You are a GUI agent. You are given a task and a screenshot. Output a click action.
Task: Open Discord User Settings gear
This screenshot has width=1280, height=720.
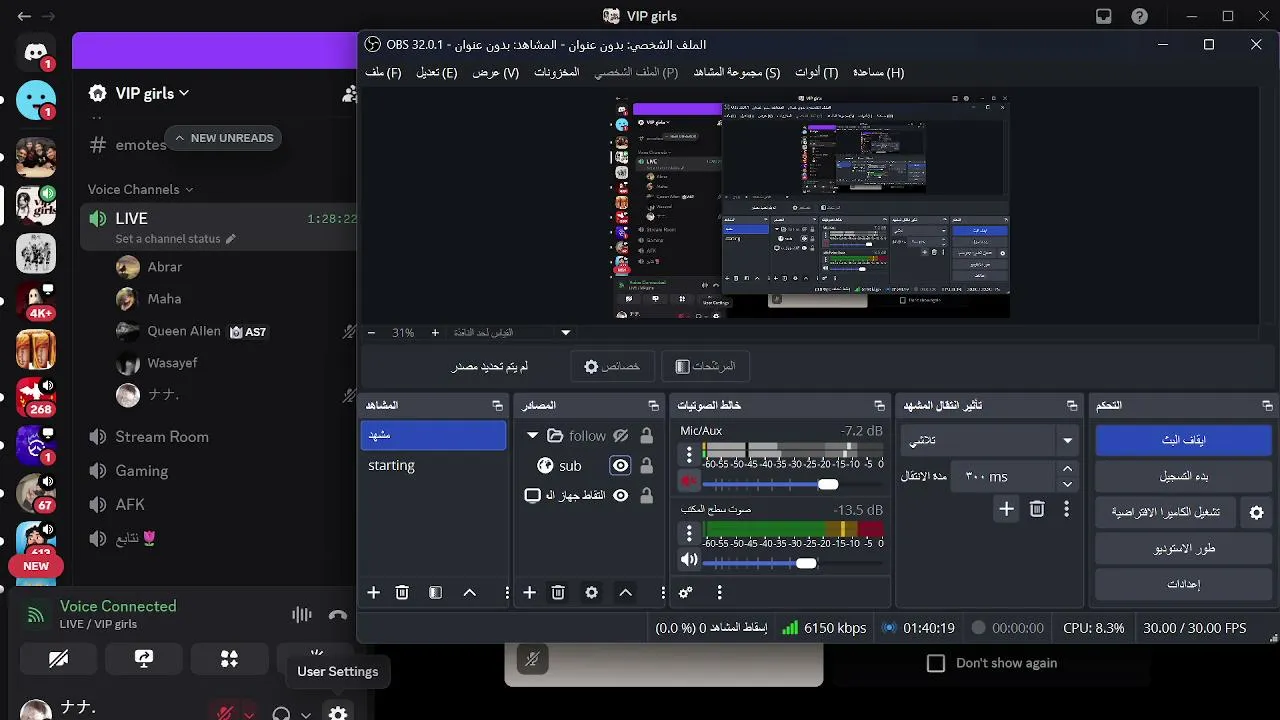[x=338, y=714]
